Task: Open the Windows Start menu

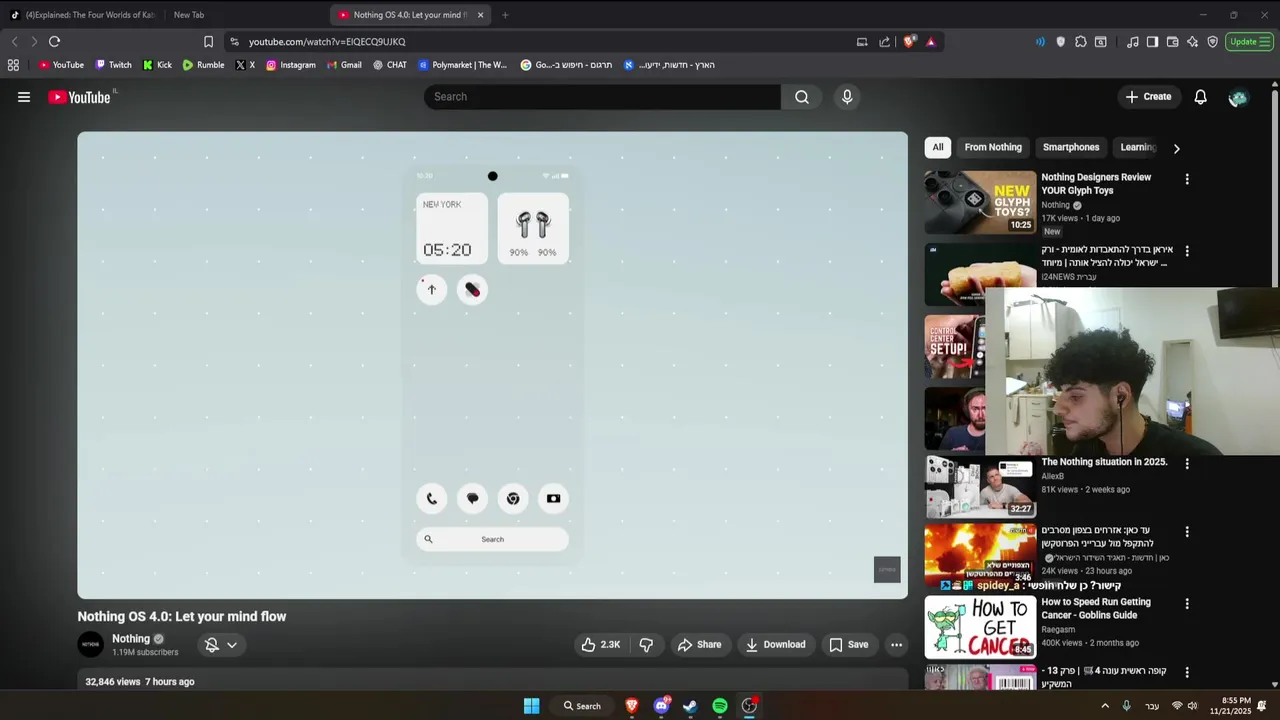Action: [532, 706]
